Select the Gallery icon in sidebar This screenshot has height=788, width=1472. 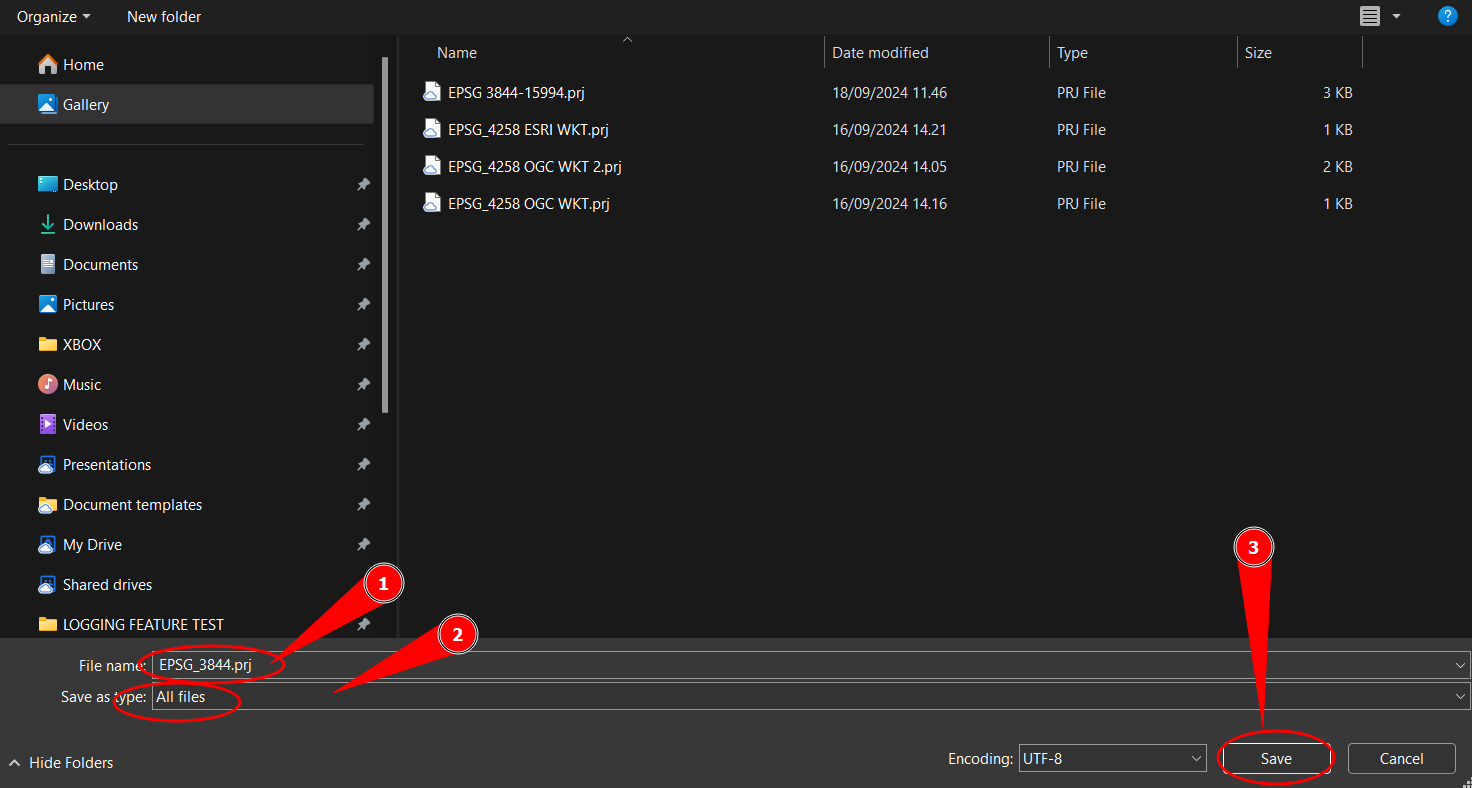point(47,104)
